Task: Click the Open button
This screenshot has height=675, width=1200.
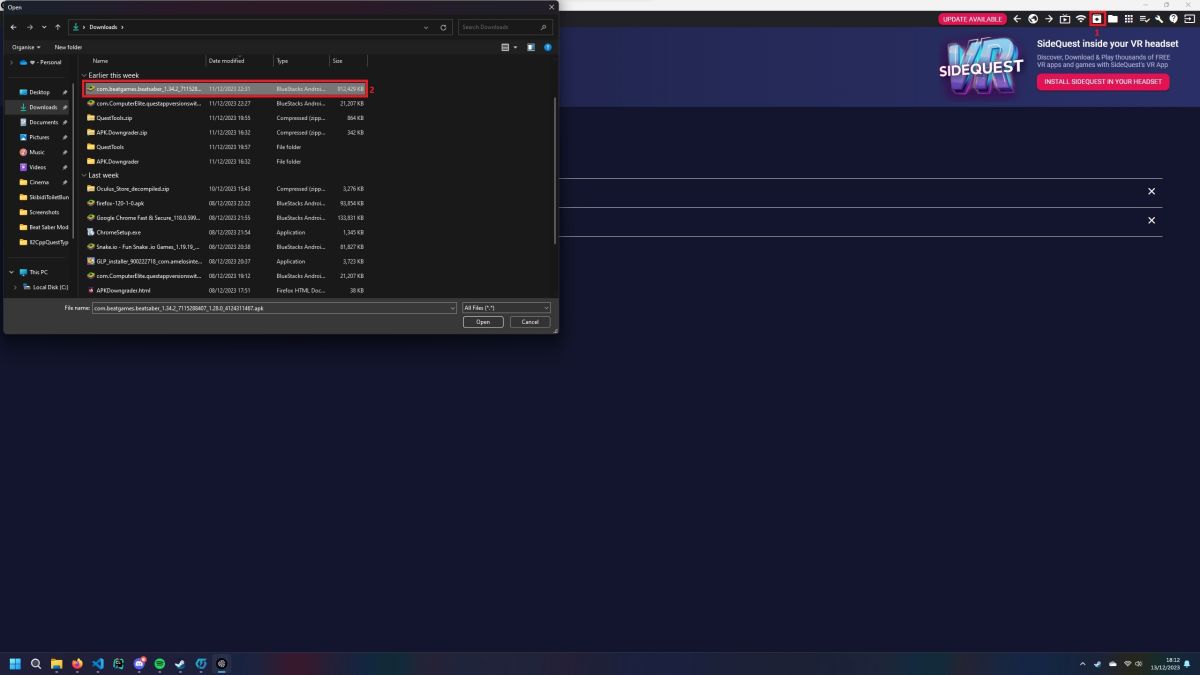Action: [x=483, y=322]
